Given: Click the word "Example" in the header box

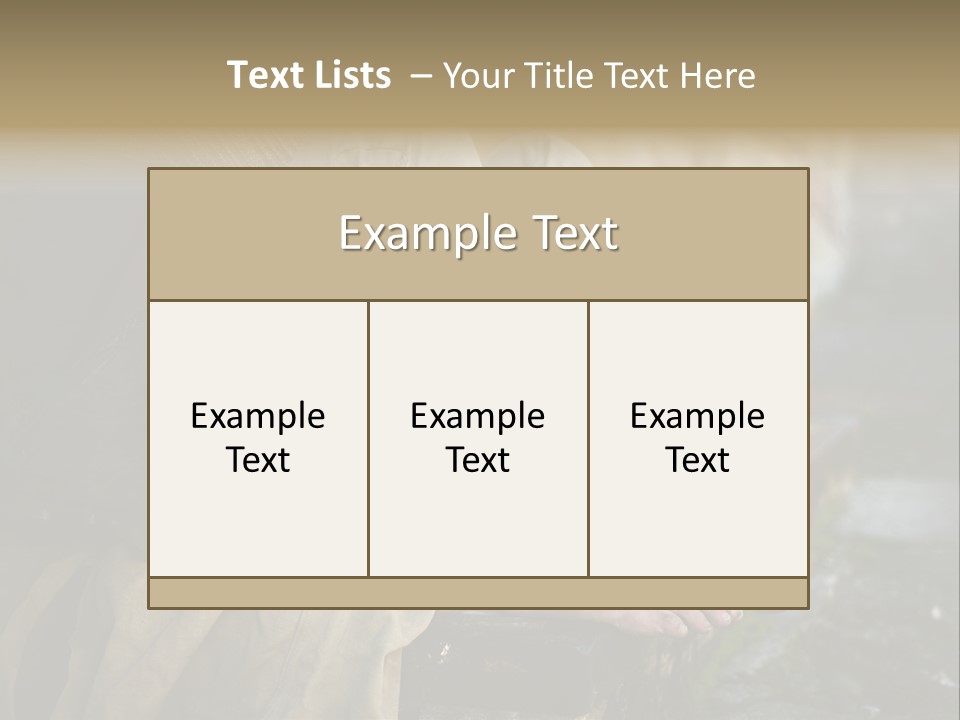Looking at the screenshot, I should 429,234.
